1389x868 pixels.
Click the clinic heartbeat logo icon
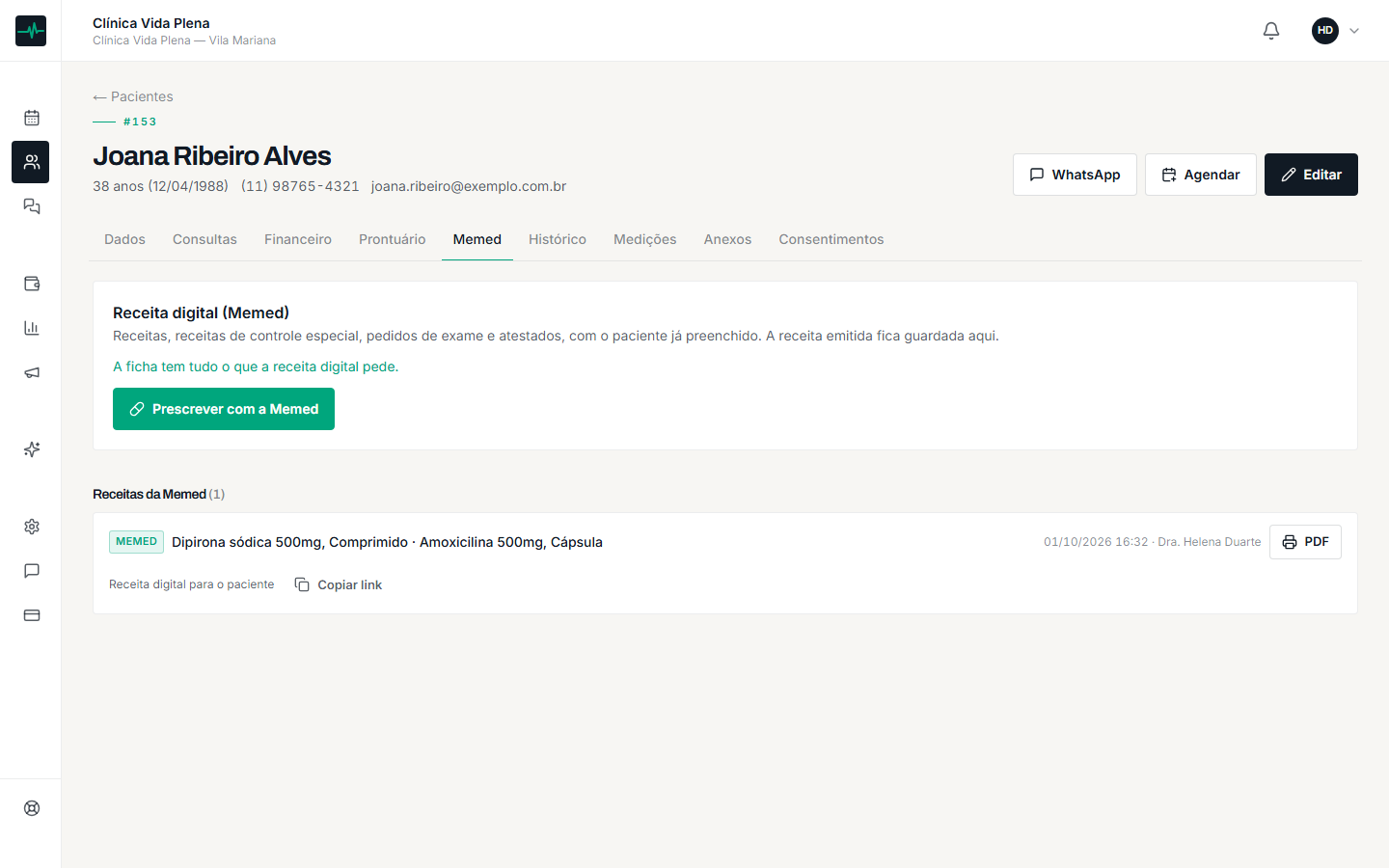[x=31, y=31]
